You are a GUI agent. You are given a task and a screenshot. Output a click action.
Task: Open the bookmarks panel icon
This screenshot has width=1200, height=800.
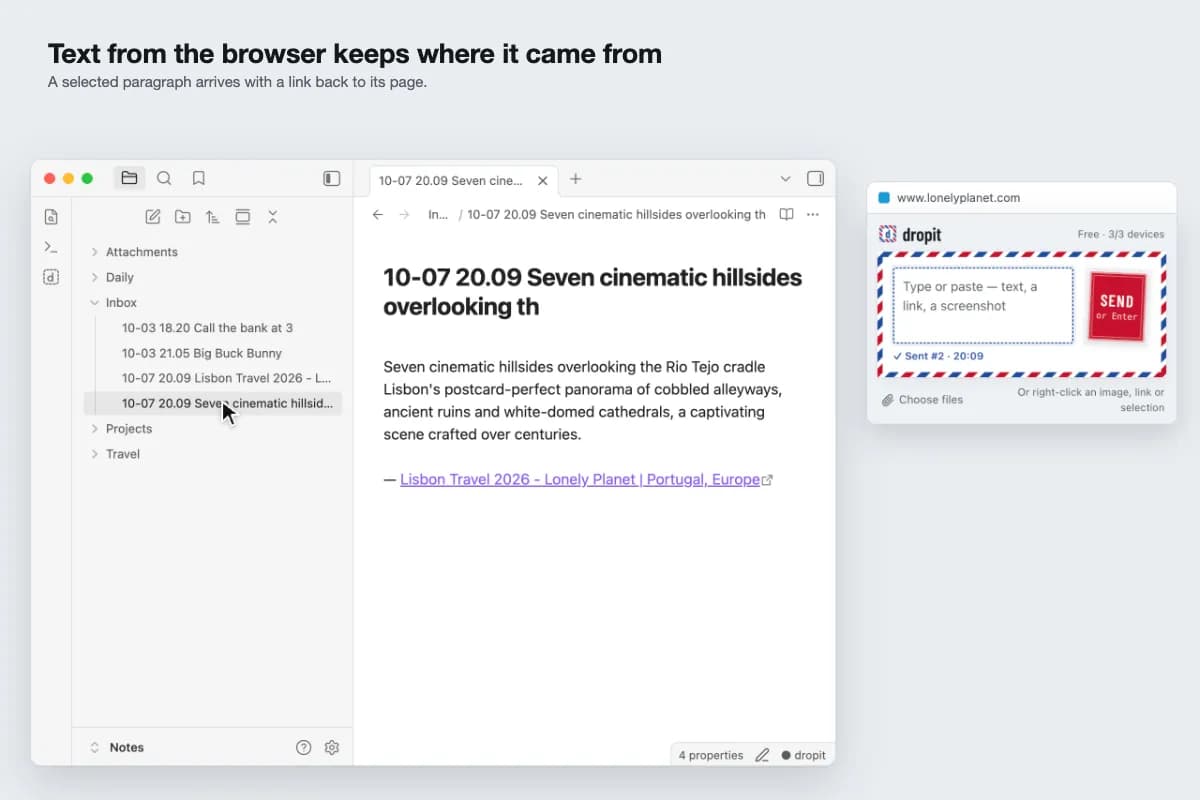(x=199, y=179)
